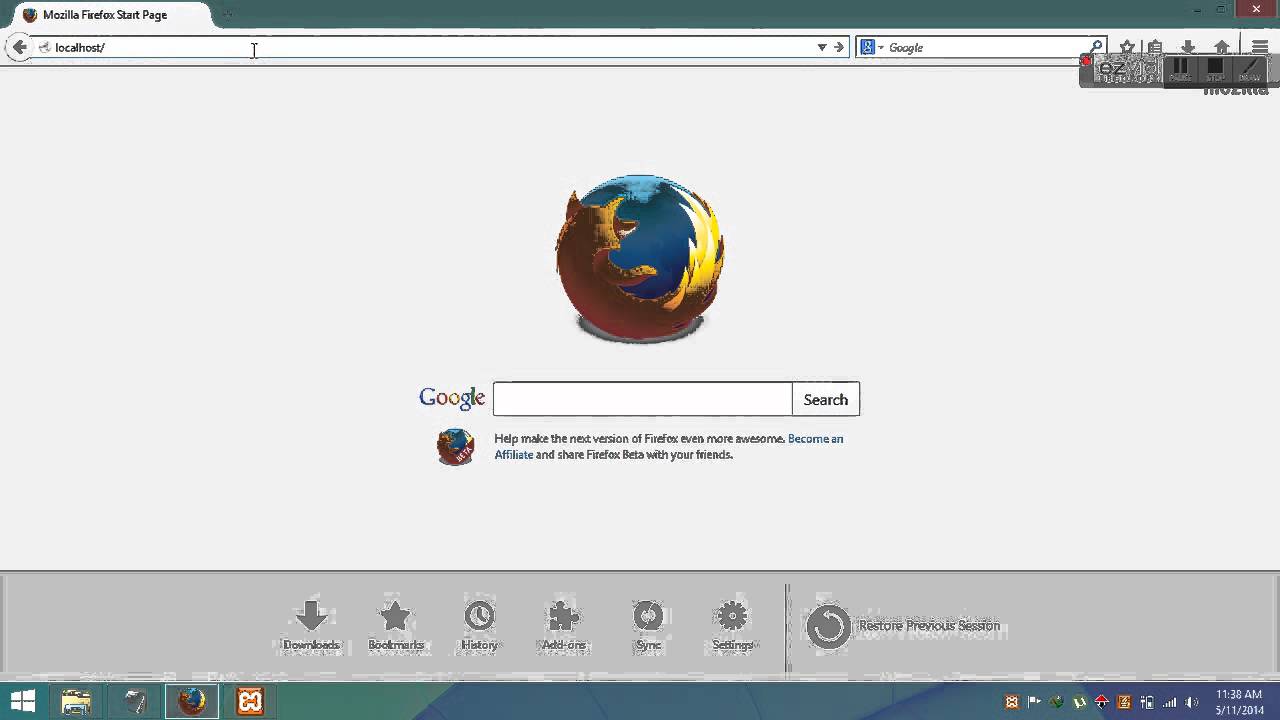
Task: Open Bookmarks from the start page
Action: pyautogui.click(x=396, y=626)
